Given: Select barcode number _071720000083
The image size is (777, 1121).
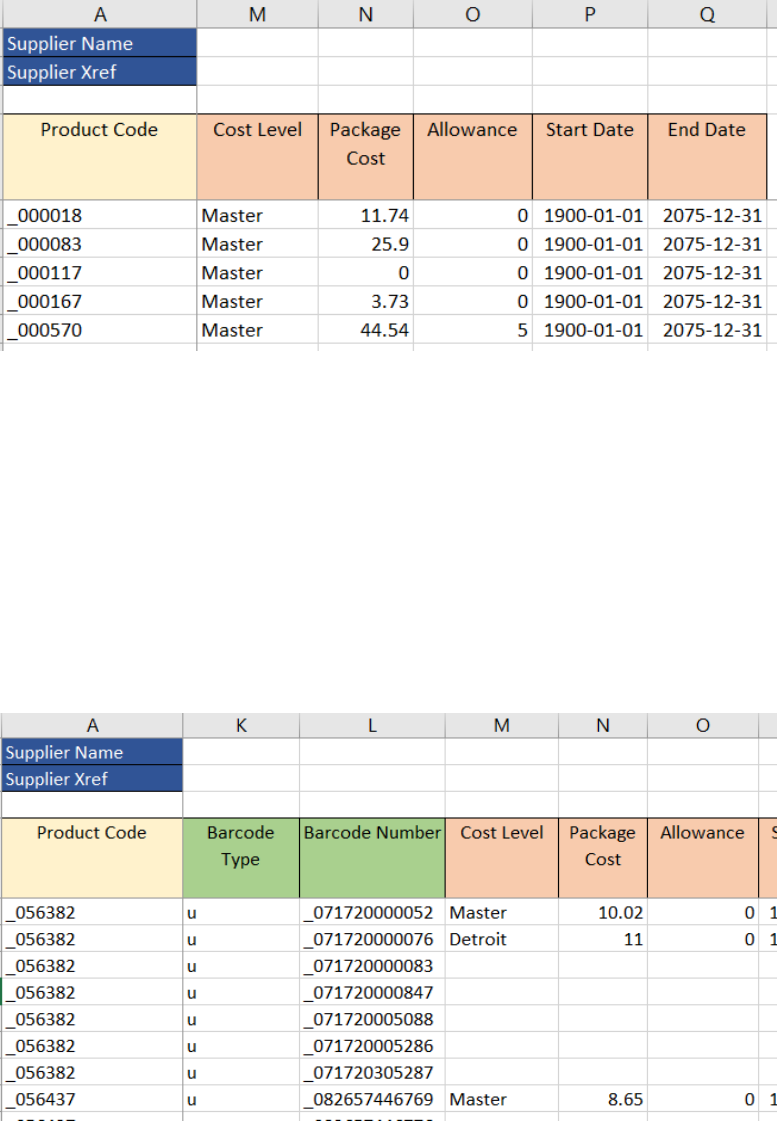Looking at the screenshot, I should (372, 966).
